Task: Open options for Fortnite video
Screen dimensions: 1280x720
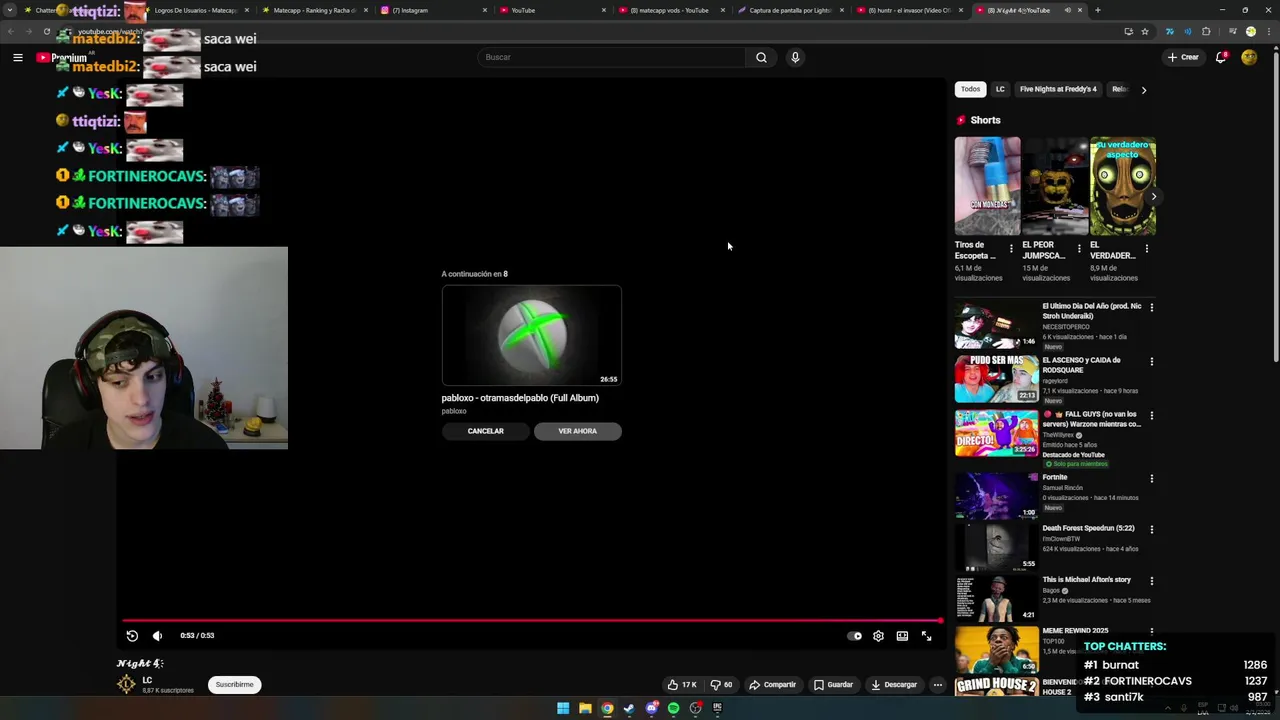Action: [x=1151, y=479]
